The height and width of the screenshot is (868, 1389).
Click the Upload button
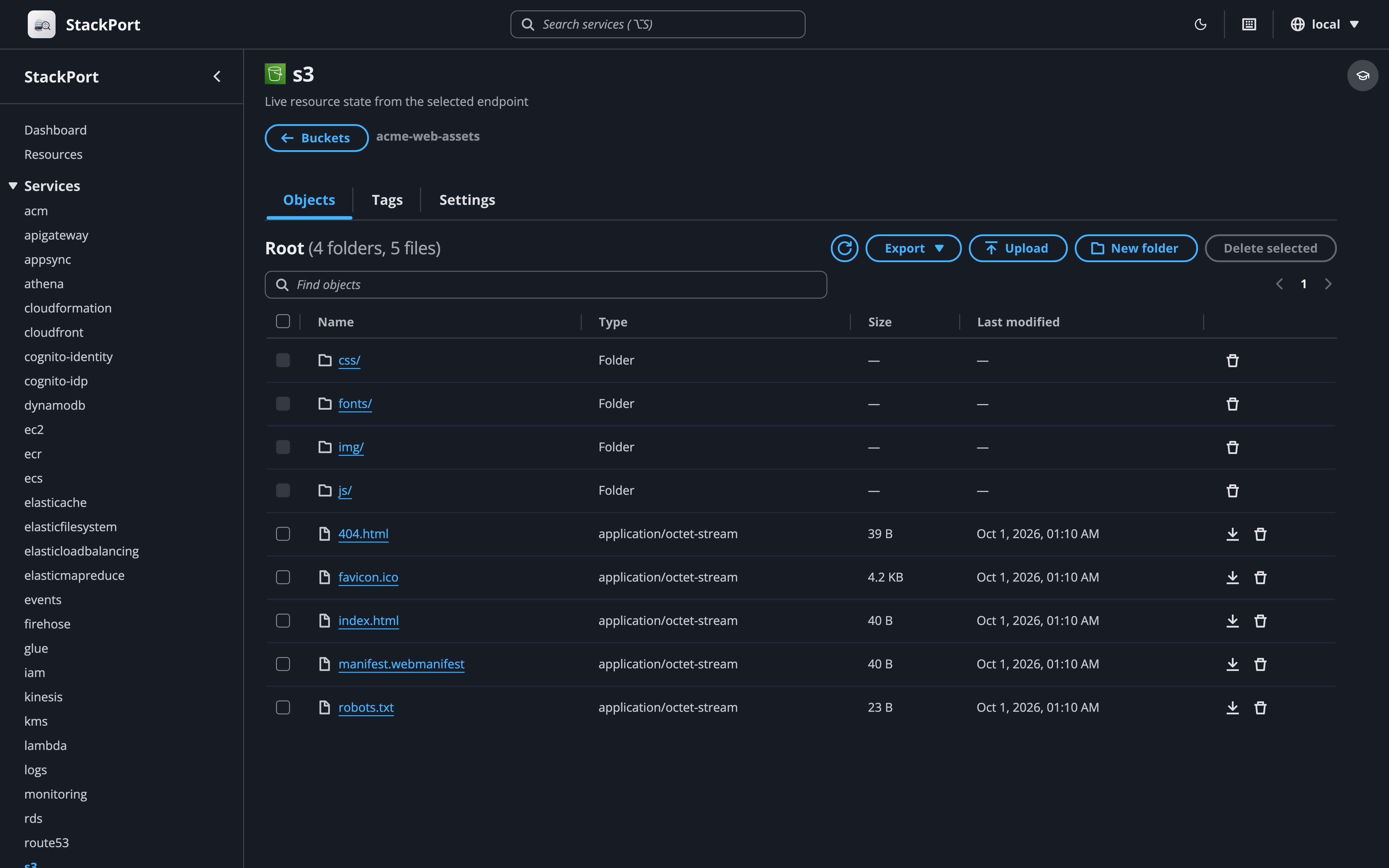click(1018, 248)
